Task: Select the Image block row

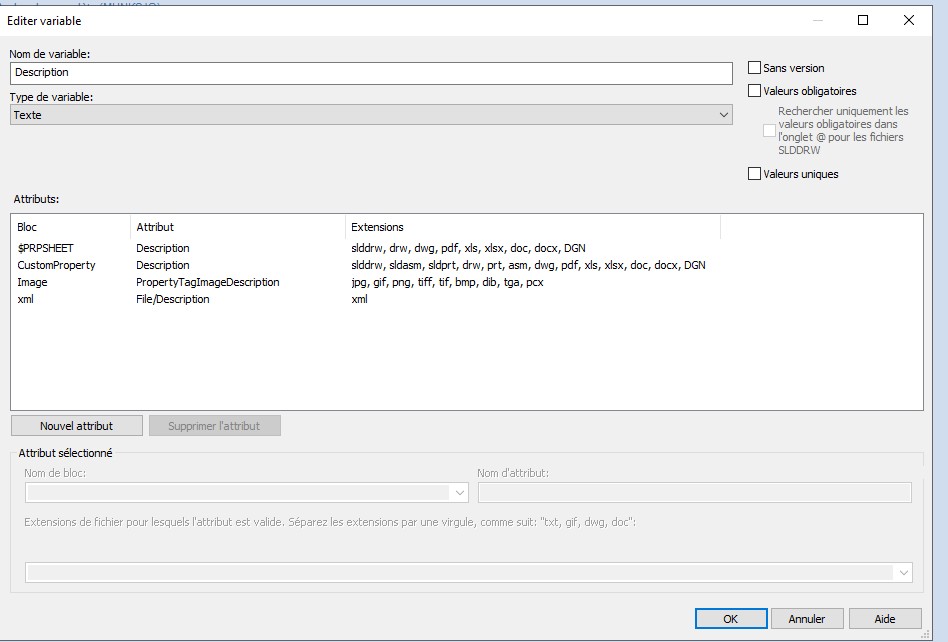Action: coord(32,282)
